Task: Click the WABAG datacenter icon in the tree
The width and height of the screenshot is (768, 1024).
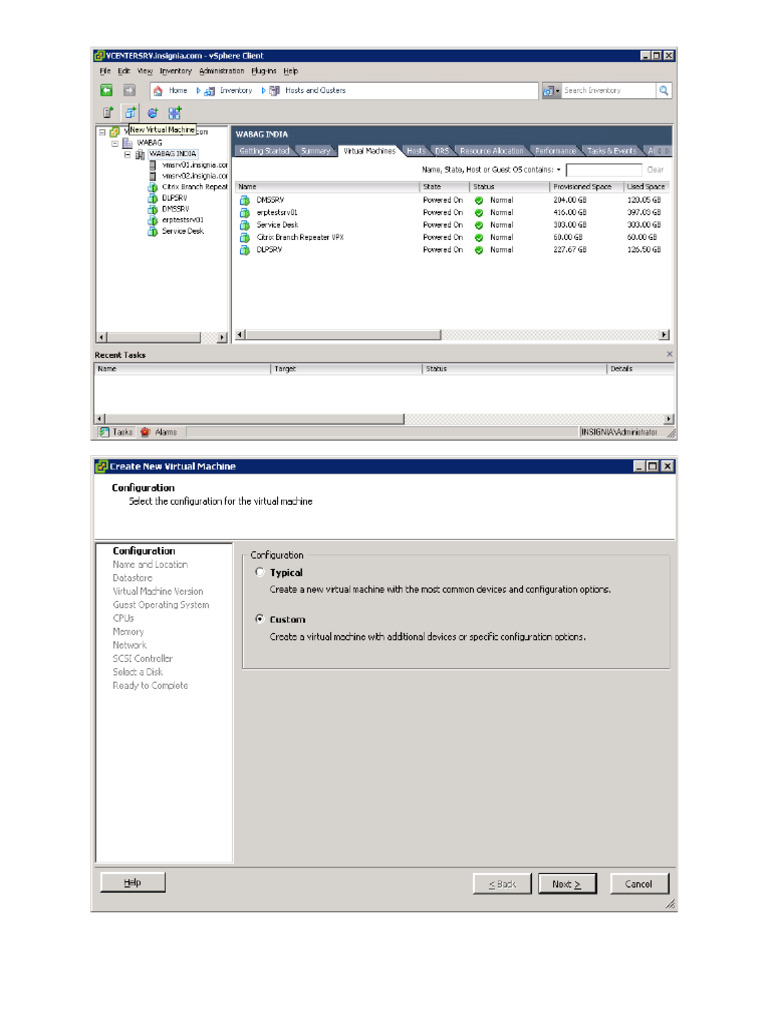Action: [127, 143]
